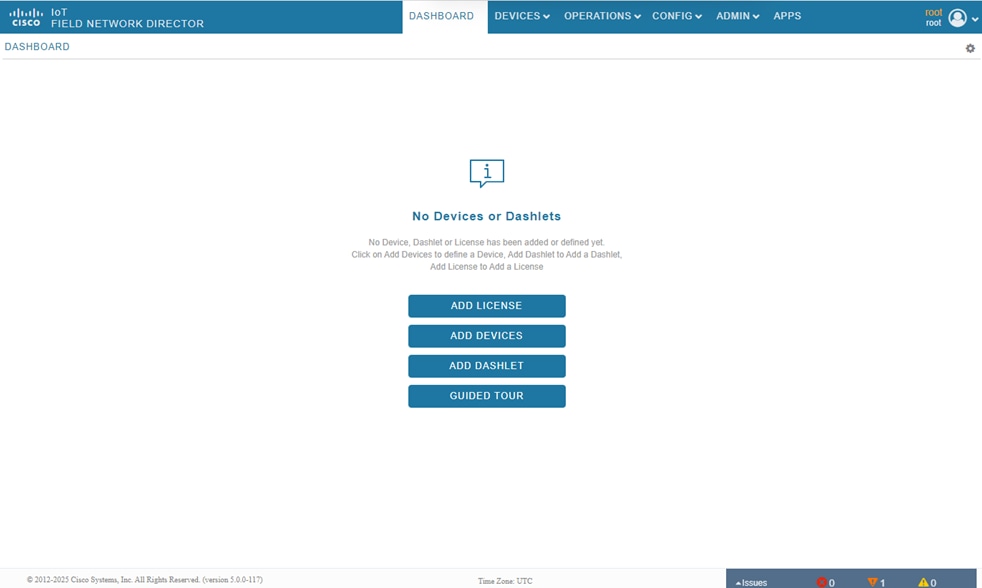Click the Cisco copyright version text

[x=145, y=580]
